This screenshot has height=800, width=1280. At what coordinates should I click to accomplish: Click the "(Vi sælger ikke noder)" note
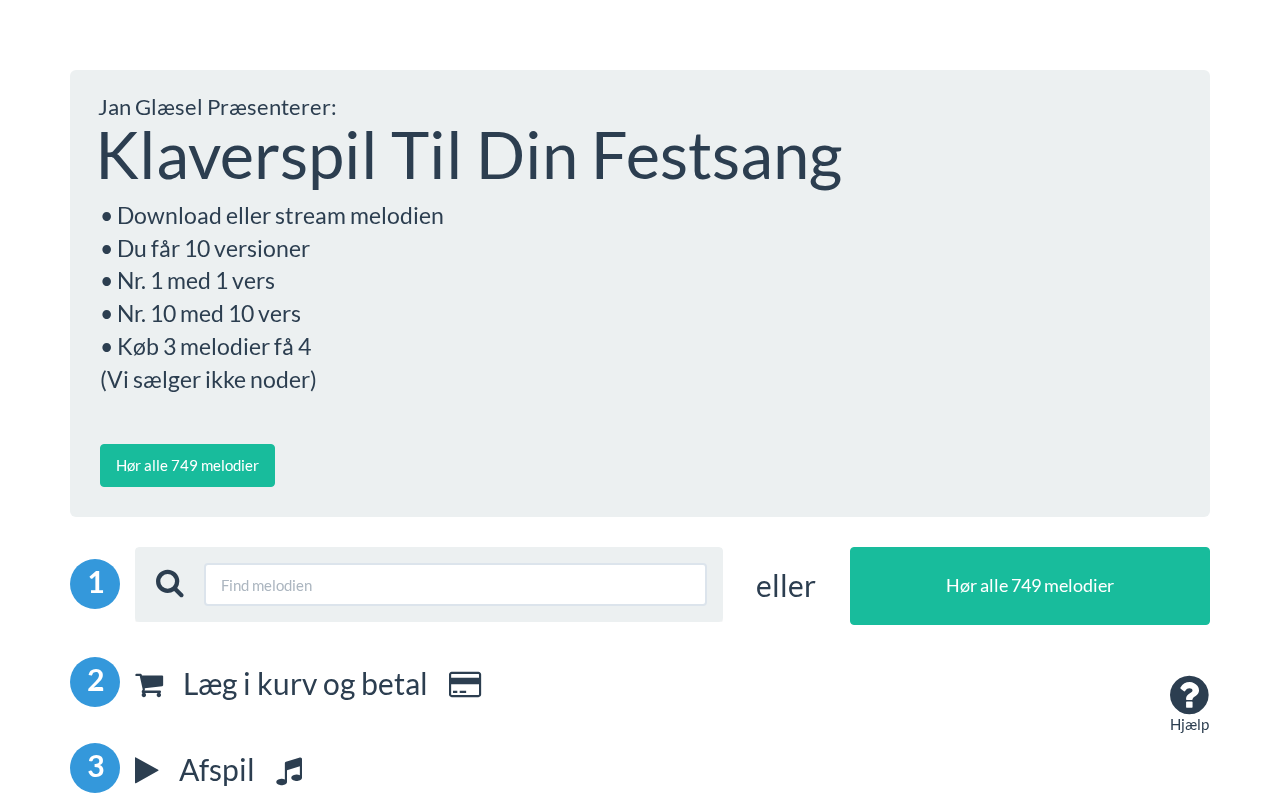pos(208,380)
